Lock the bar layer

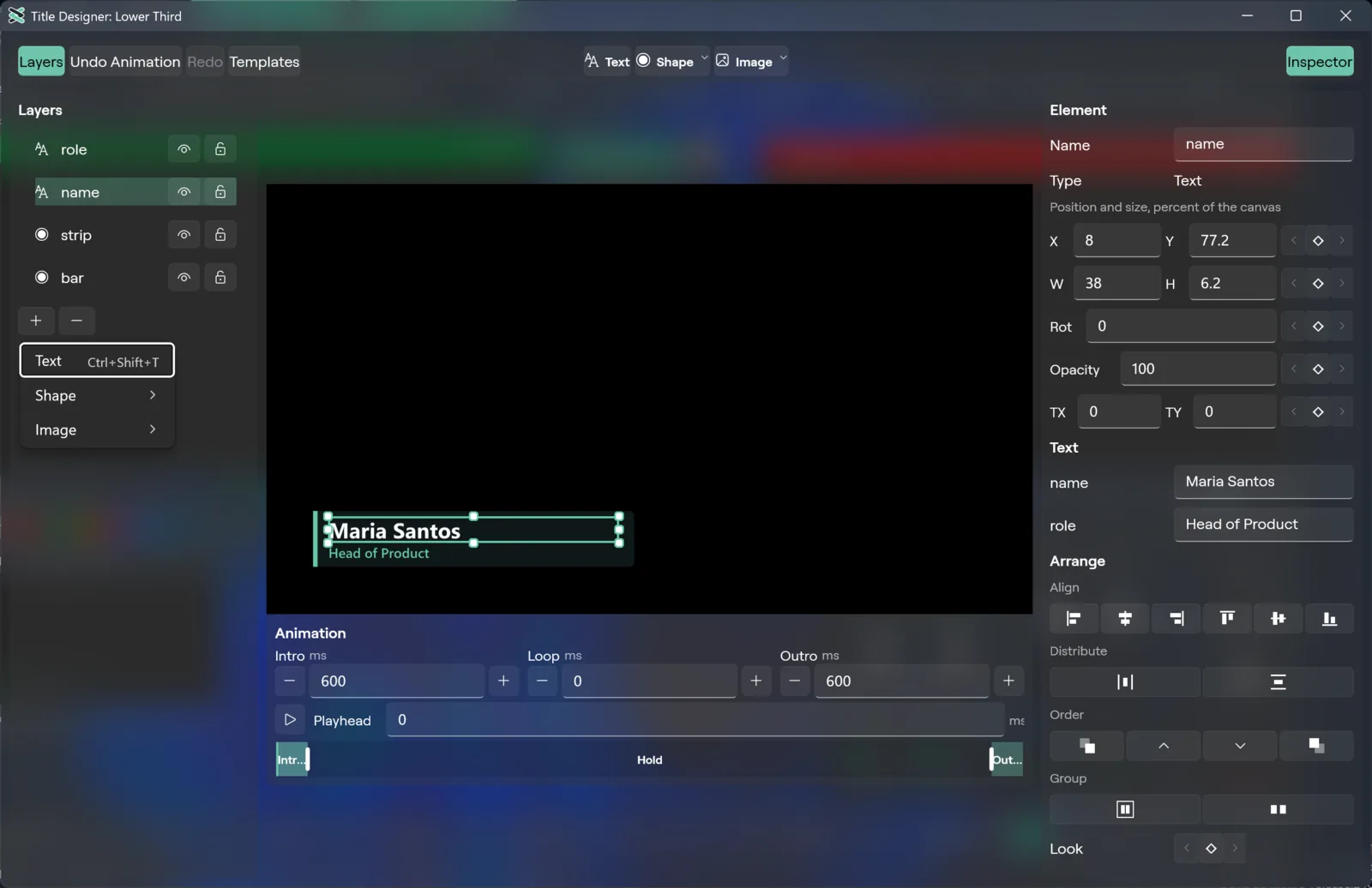(x=220, y=278)
